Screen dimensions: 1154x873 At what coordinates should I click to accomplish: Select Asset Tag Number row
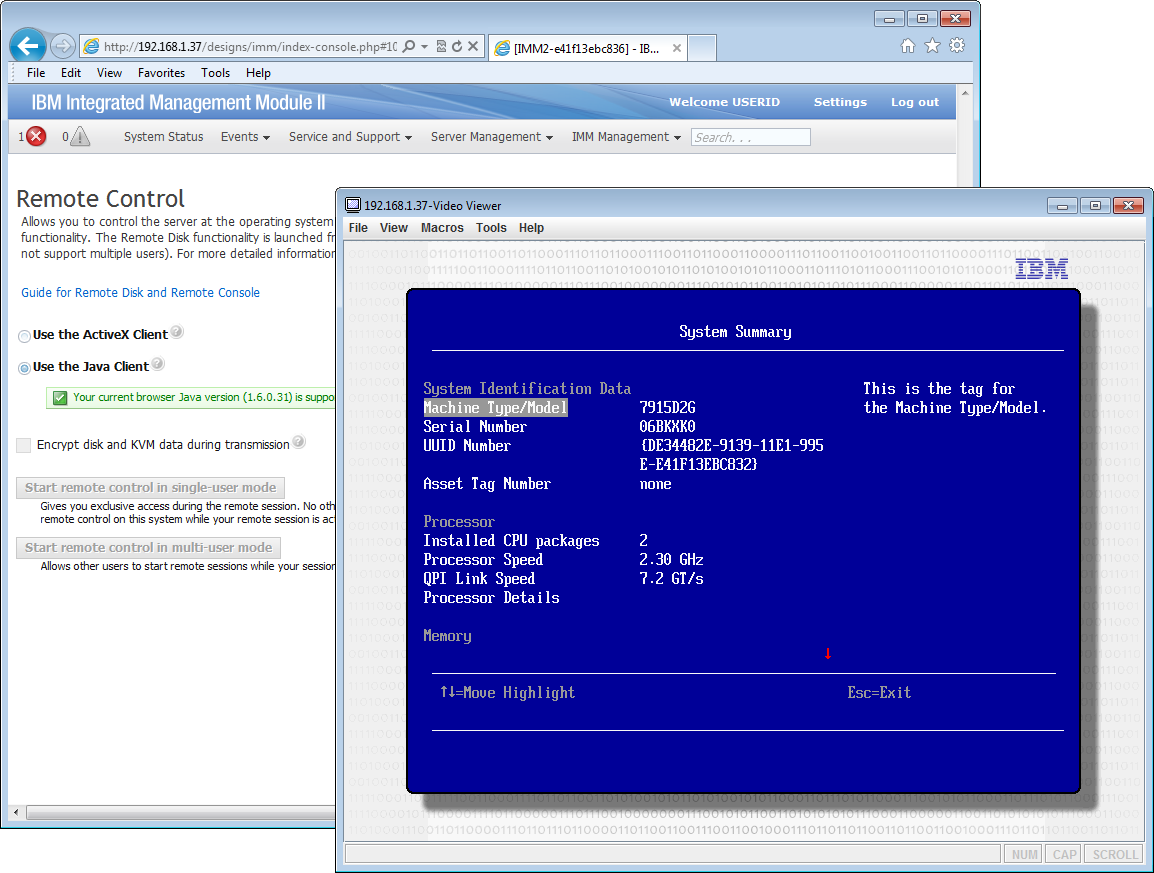(486, 484)
